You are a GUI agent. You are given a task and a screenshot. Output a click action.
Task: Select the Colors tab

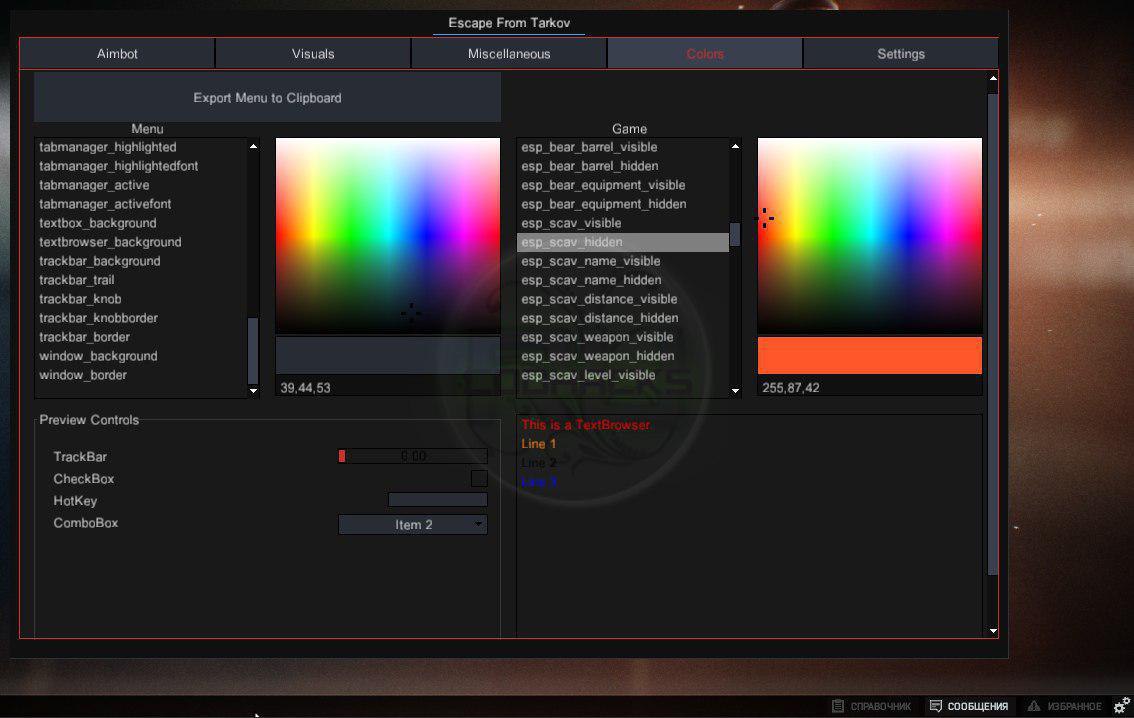[x=705, y=54]
